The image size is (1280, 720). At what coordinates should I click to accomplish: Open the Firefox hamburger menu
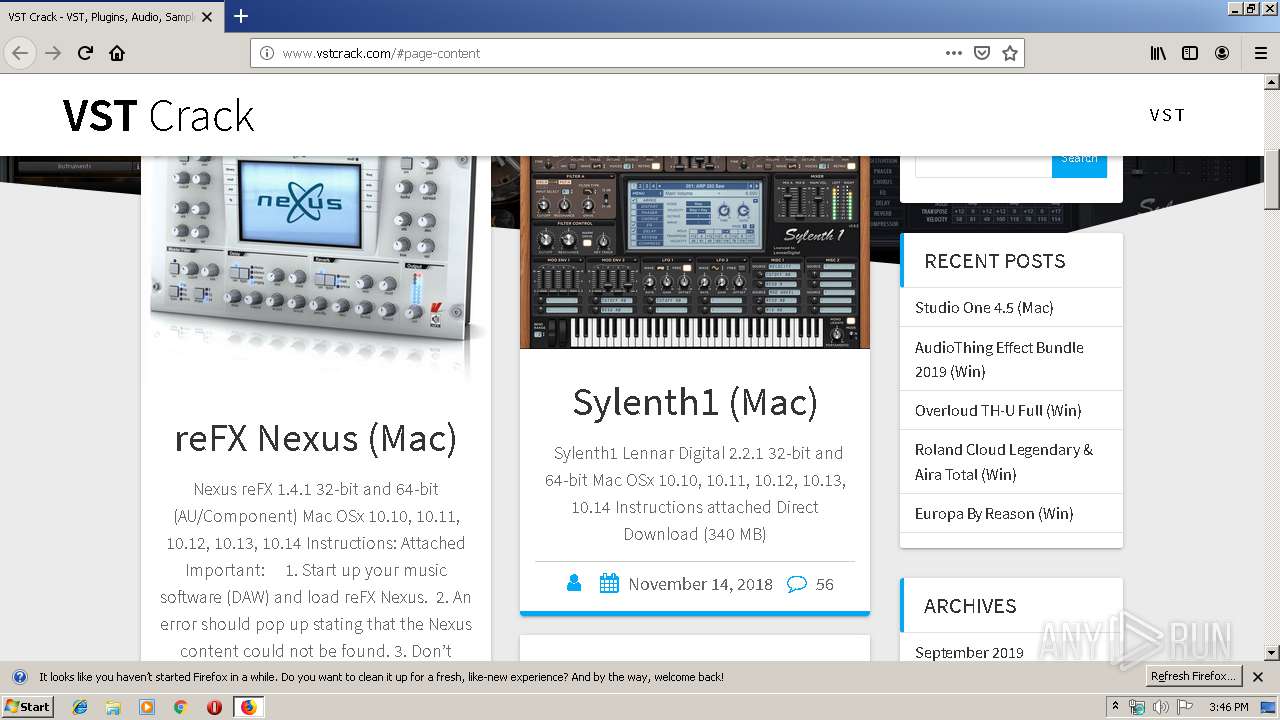pos(1260,53)
